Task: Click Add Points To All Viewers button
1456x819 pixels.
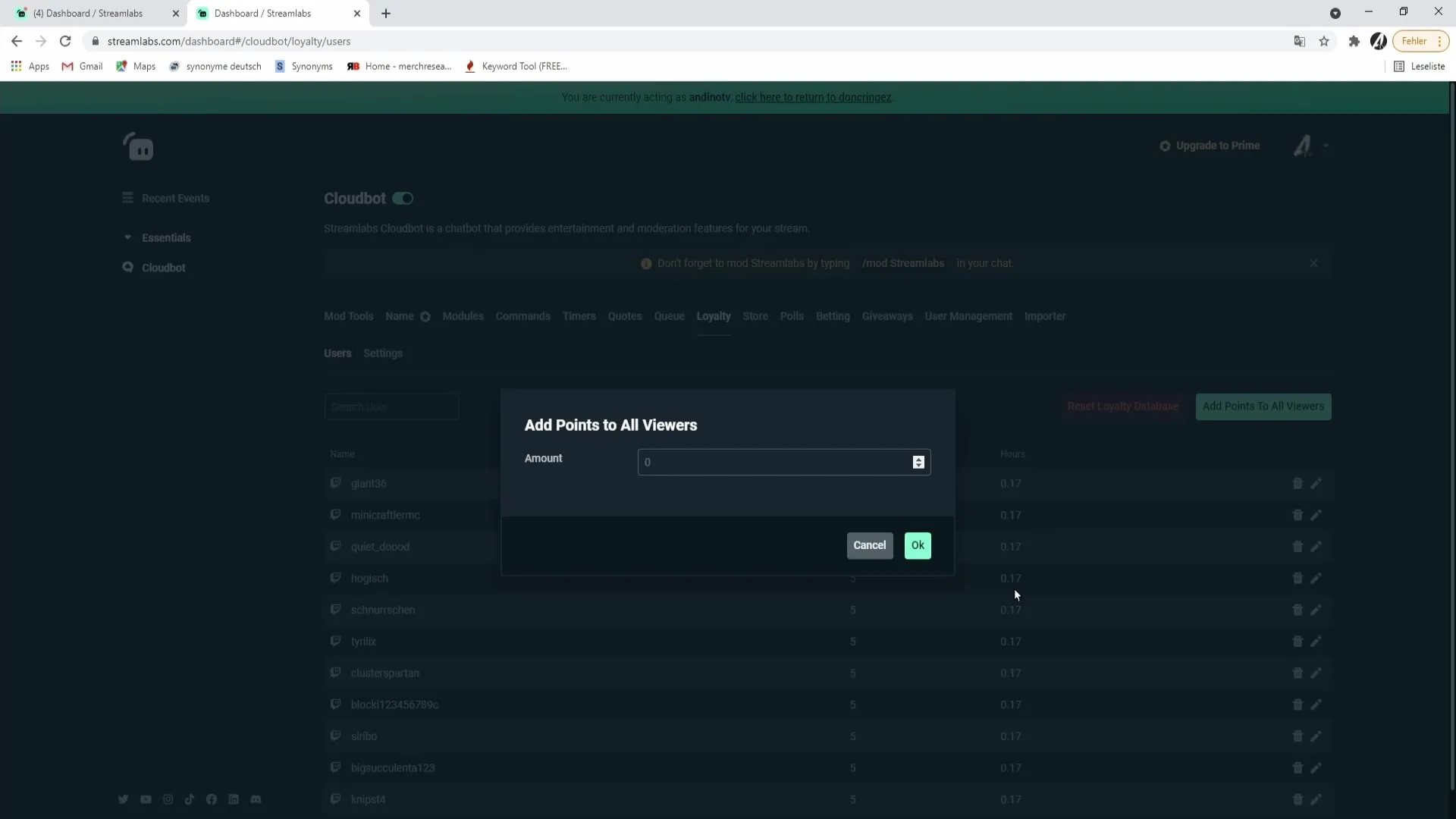Action: click(1263, 406)
